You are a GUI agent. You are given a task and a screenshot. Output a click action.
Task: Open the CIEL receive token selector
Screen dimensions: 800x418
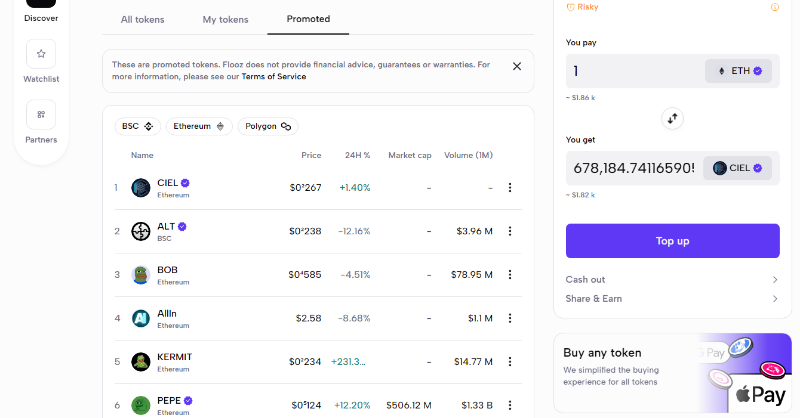(x=737, y=168)
